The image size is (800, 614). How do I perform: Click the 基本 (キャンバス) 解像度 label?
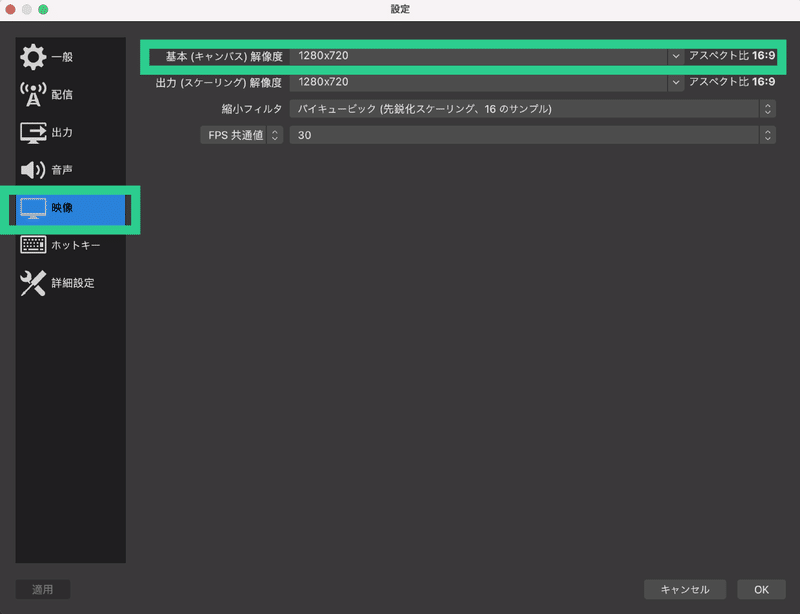[x=224, y=57]
